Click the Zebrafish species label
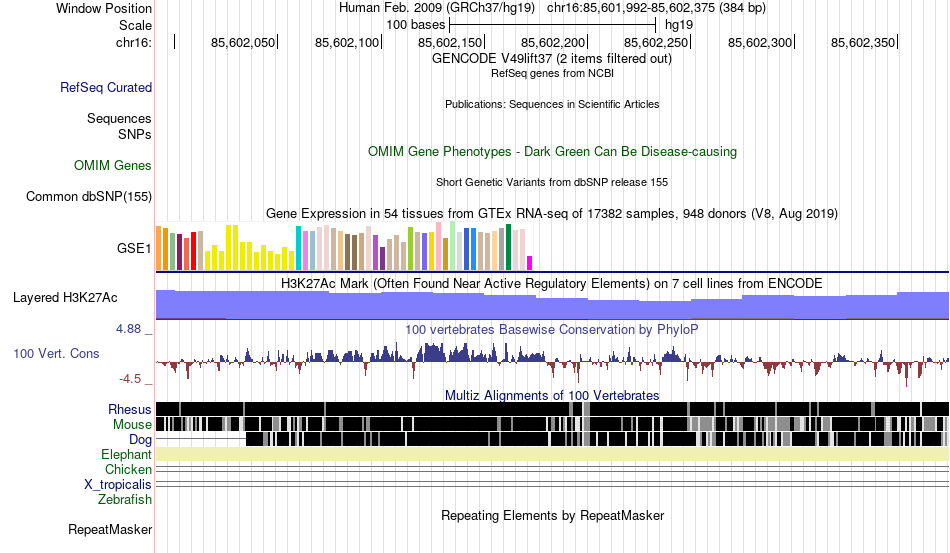The width and height of the screenshot is (950, 553). tap(125, 499)
